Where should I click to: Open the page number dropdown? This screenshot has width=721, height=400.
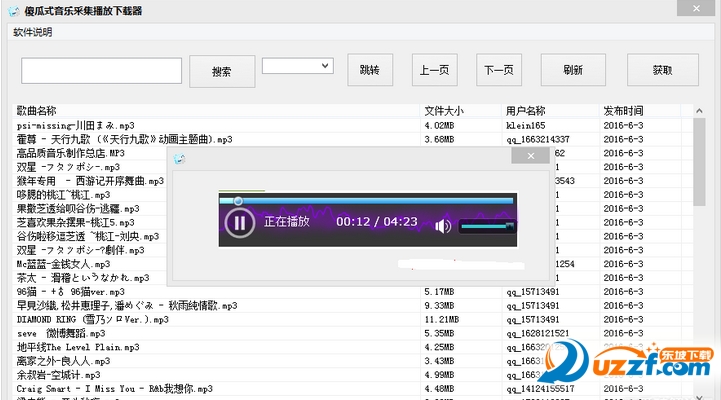point(297,66)
